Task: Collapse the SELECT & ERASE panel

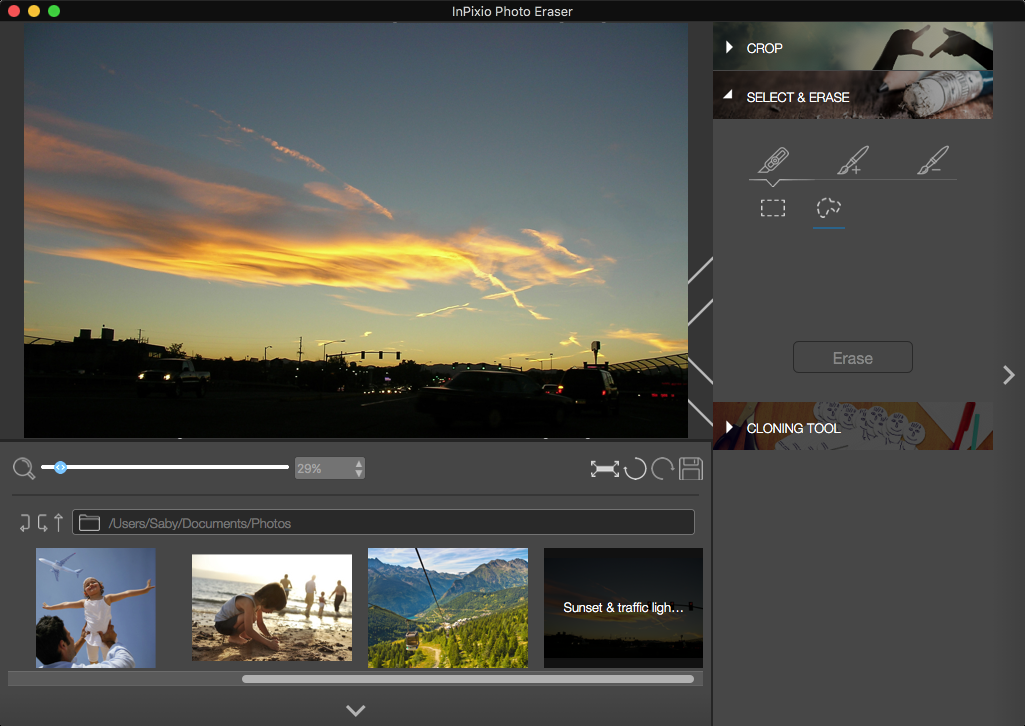Action: click(x=728, y=95)
